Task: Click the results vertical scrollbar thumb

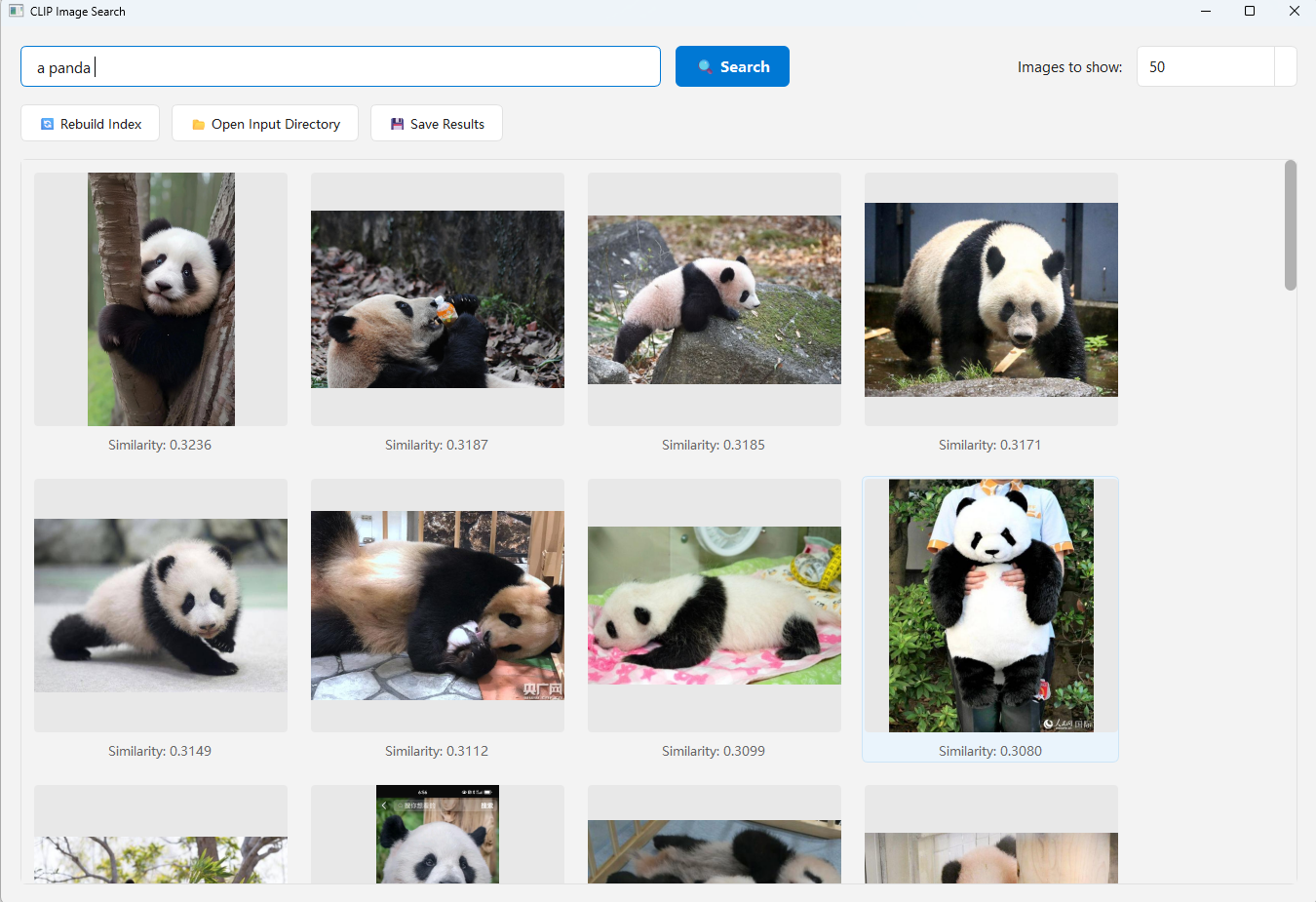Action: click(1291, 225)
